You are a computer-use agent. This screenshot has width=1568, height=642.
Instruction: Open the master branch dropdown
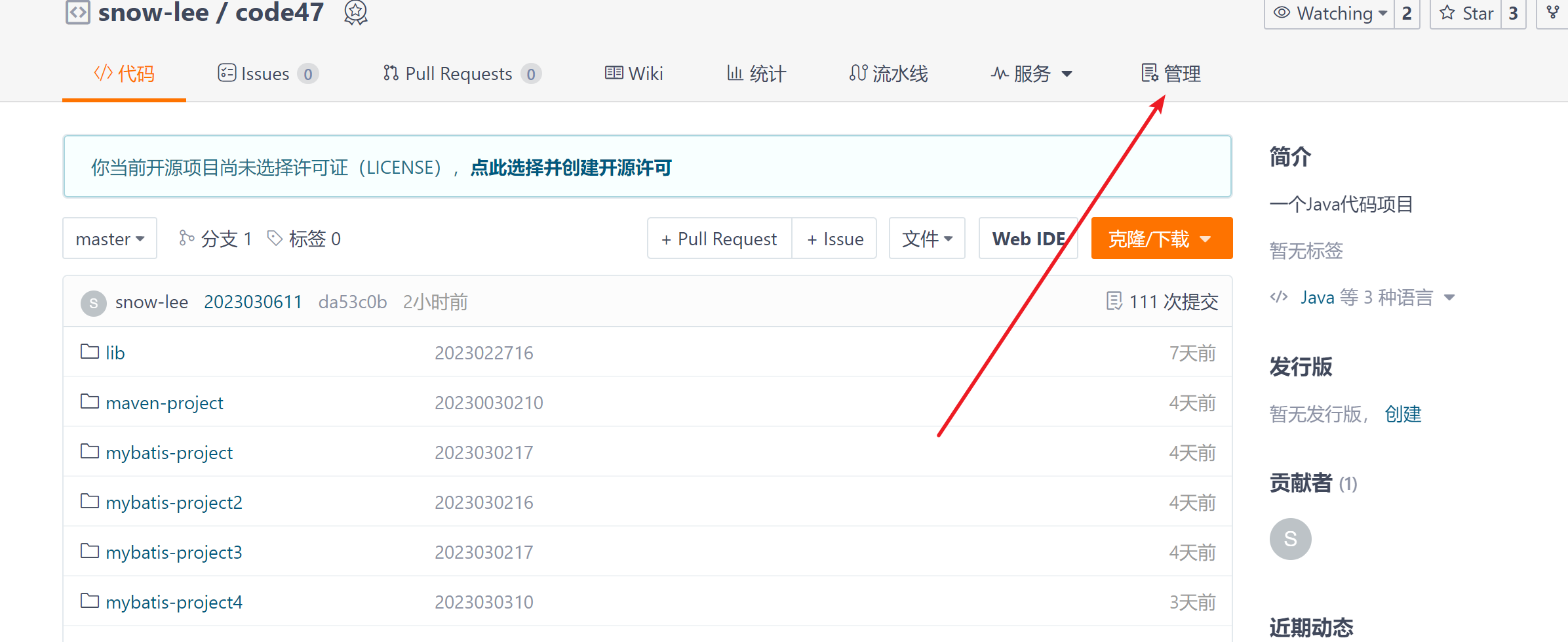(x=109, y=238)
